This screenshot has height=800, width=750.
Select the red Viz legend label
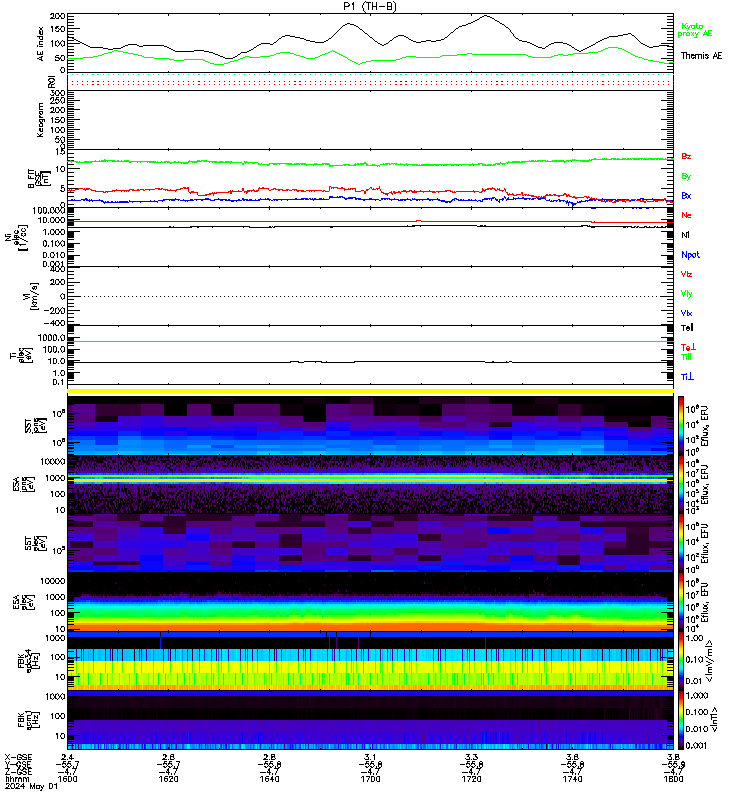click(686, 274)
